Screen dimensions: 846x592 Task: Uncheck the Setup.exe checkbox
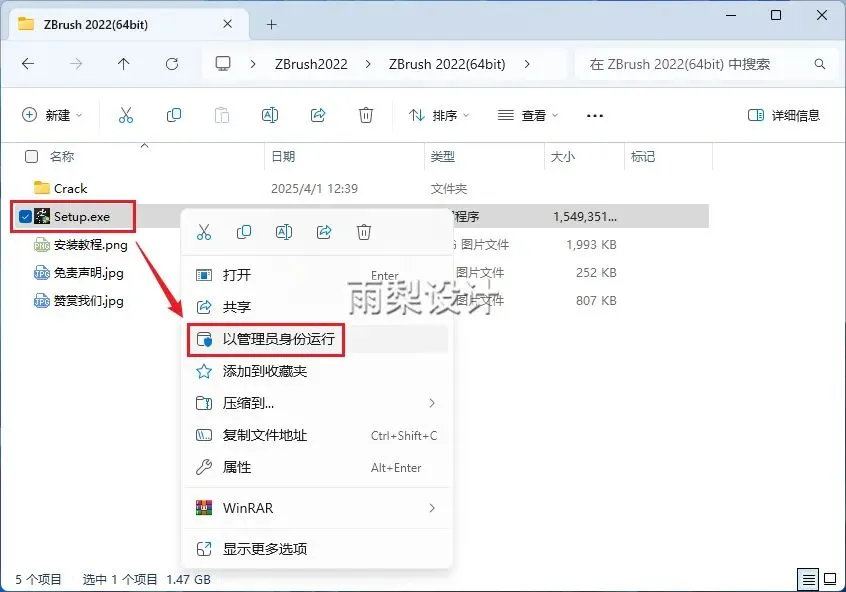point(25,216)
